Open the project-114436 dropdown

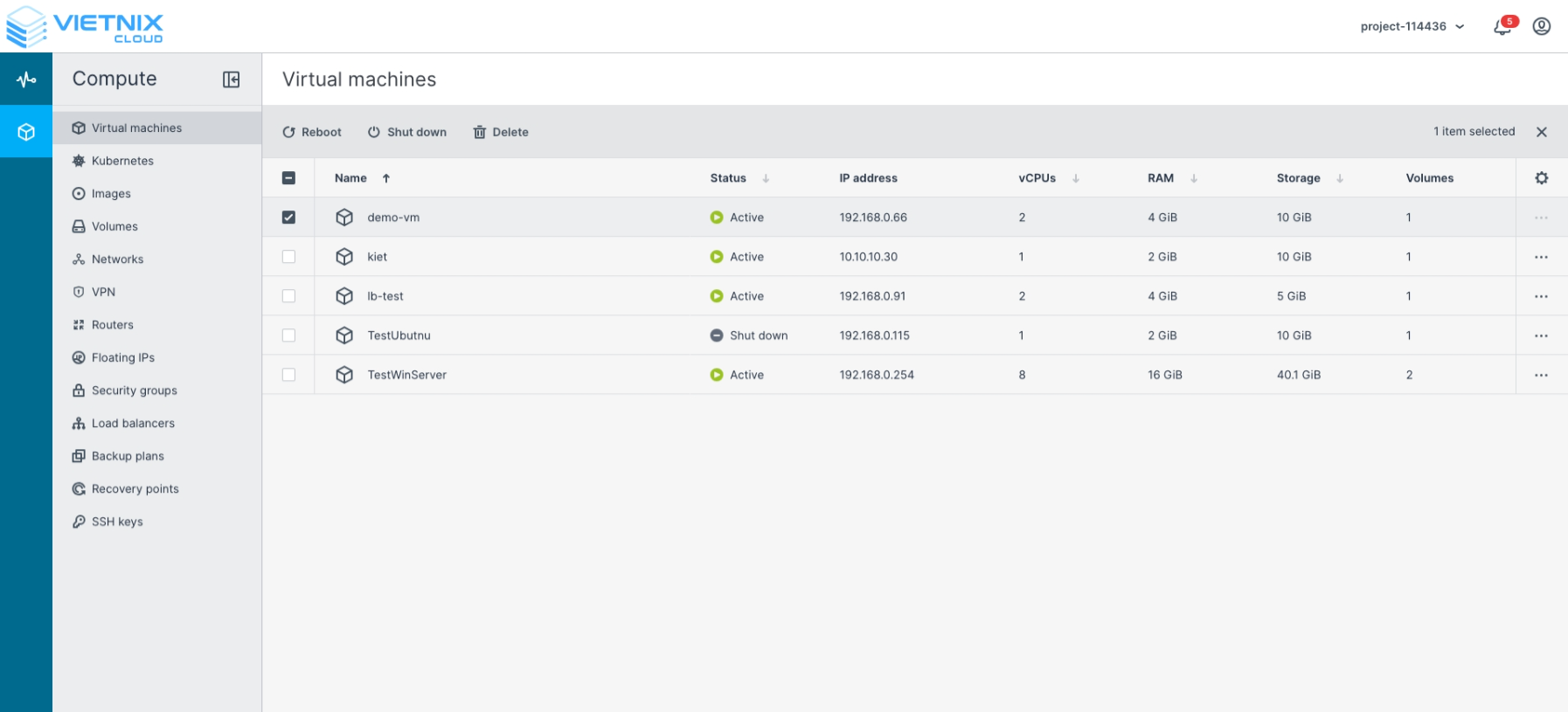[1412, 26]
